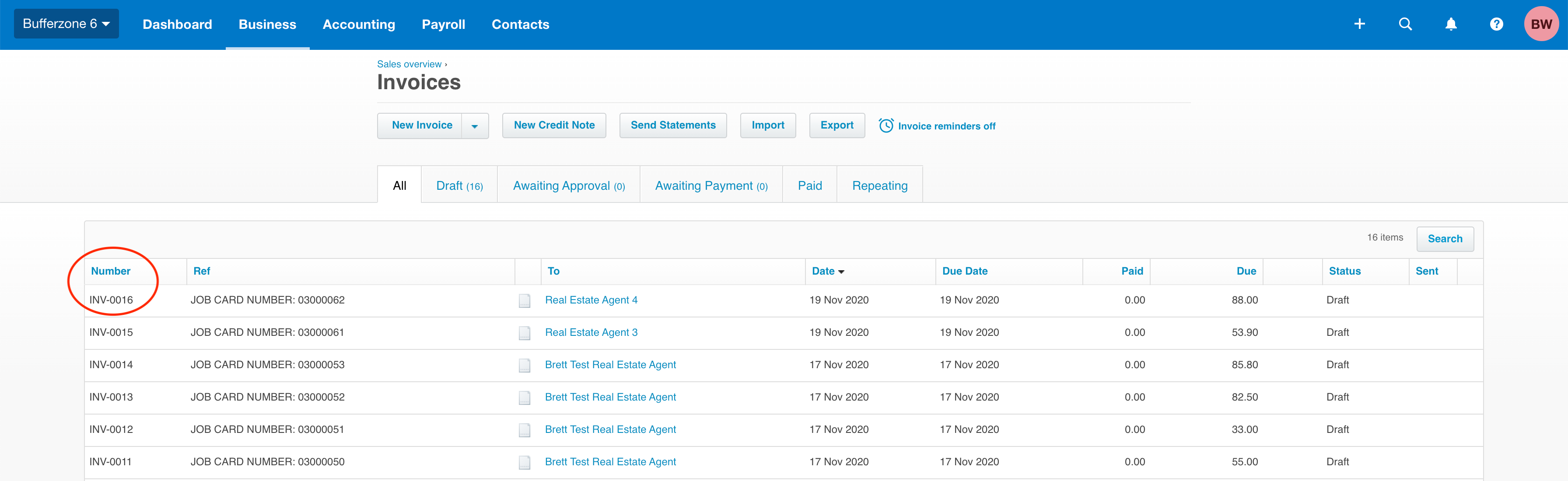
Task: Open document icon for INV-0014
Action: [524, 365]
